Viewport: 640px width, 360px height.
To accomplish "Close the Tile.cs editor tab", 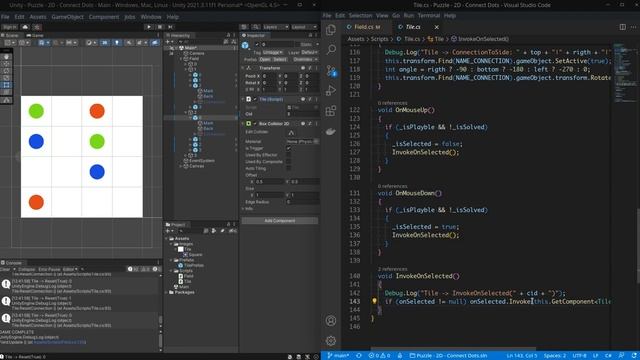I will click(x=436, y=27).
